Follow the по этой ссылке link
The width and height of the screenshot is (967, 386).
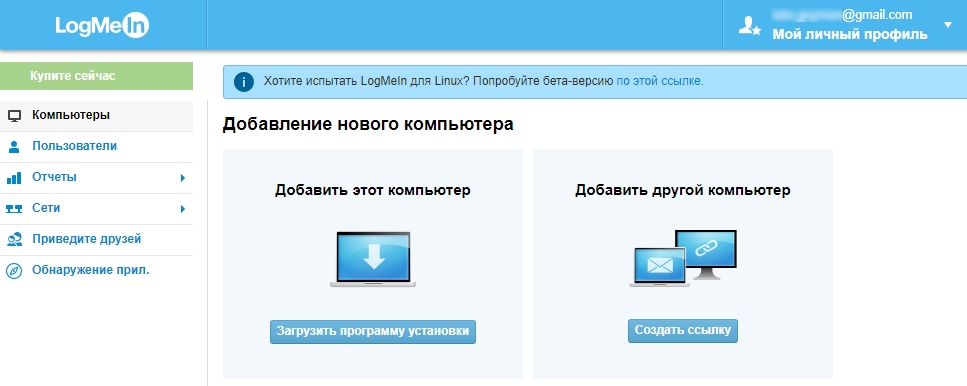coord(660,81)
